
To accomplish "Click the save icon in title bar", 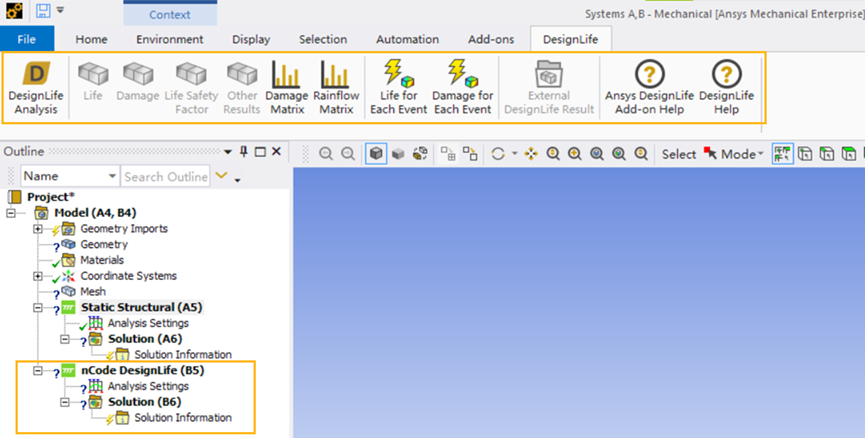I will pyautogui.click(x=43, y=10).
